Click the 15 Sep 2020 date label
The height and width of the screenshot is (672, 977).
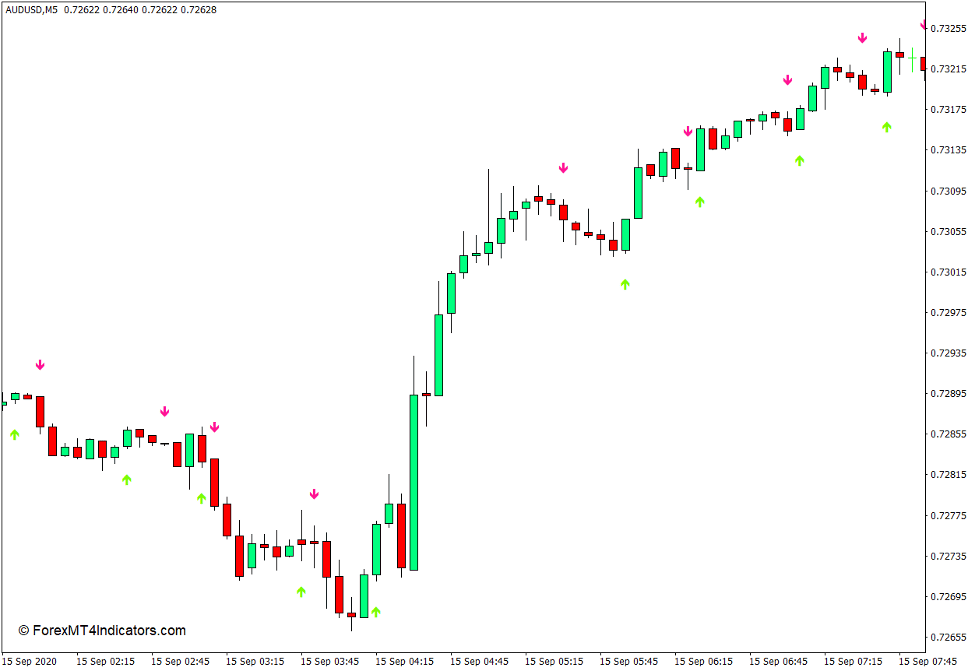pos(30,661)
